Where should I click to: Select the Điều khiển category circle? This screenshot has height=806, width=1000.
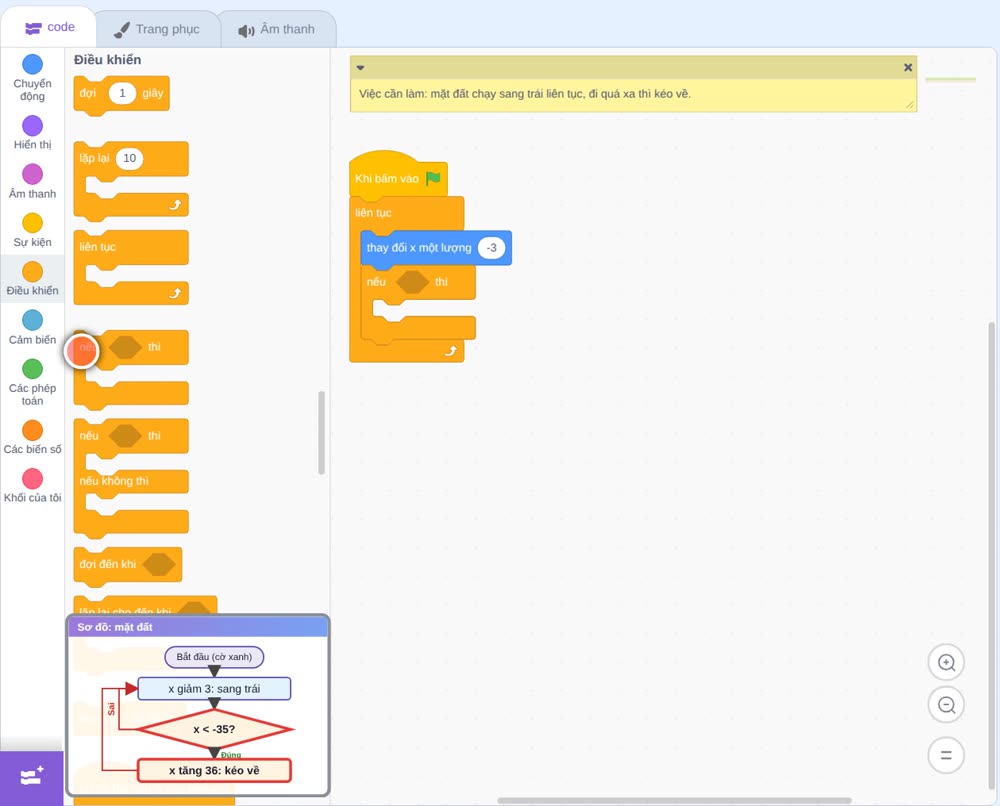[x=33, y=272]
